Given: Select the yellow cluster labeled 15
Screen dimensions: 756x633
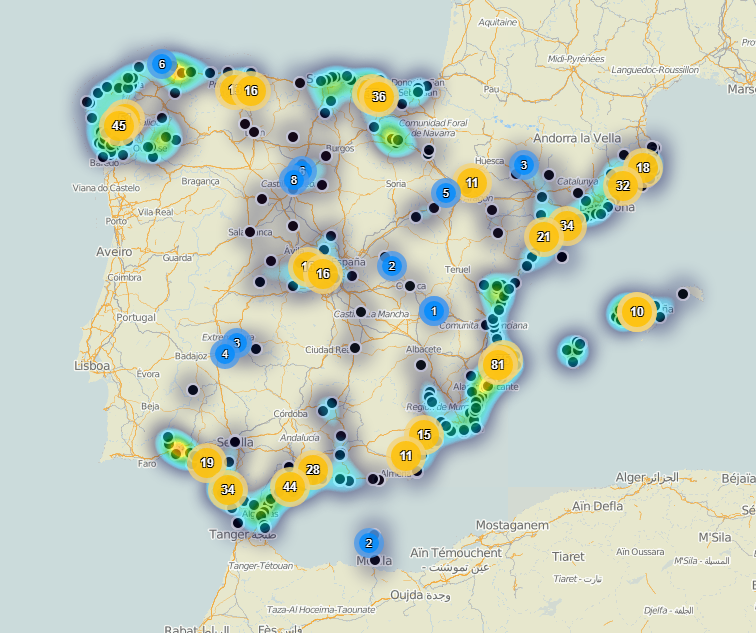Looking at the screenshot, I should (424, 435).
